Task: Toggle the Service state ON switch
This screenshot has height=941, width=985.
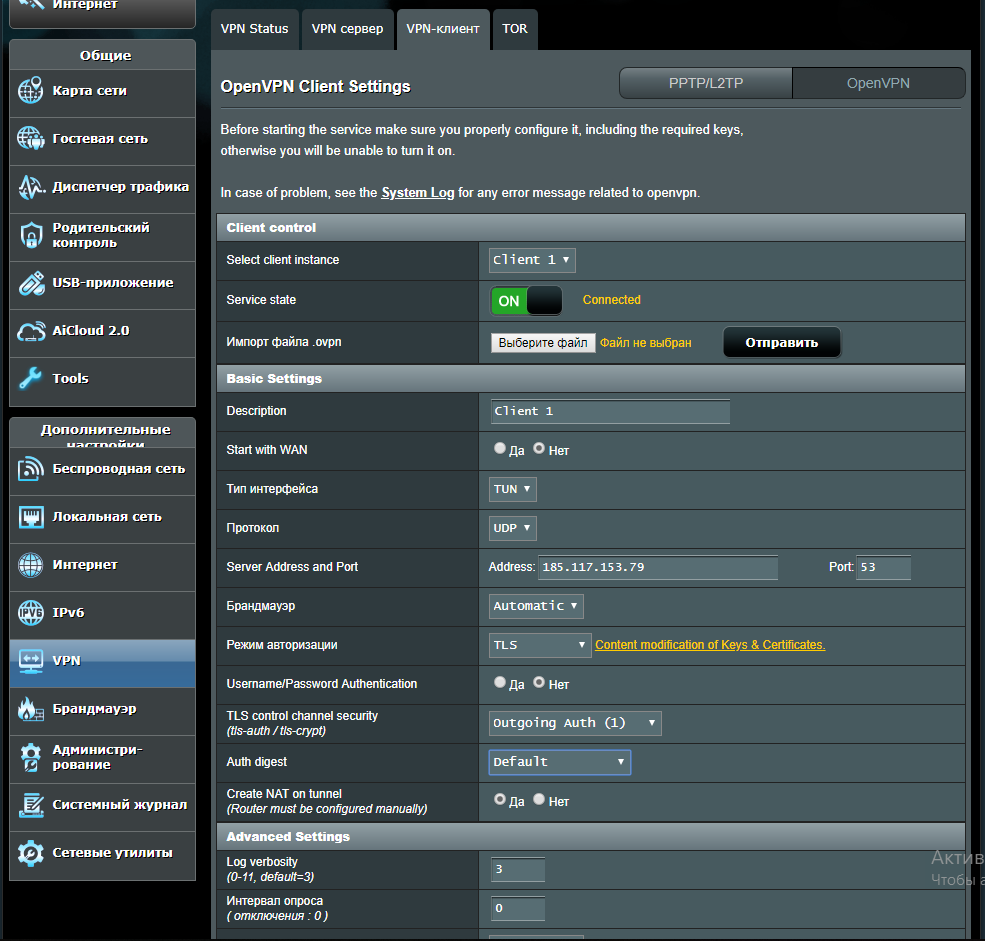Action: 526,301
